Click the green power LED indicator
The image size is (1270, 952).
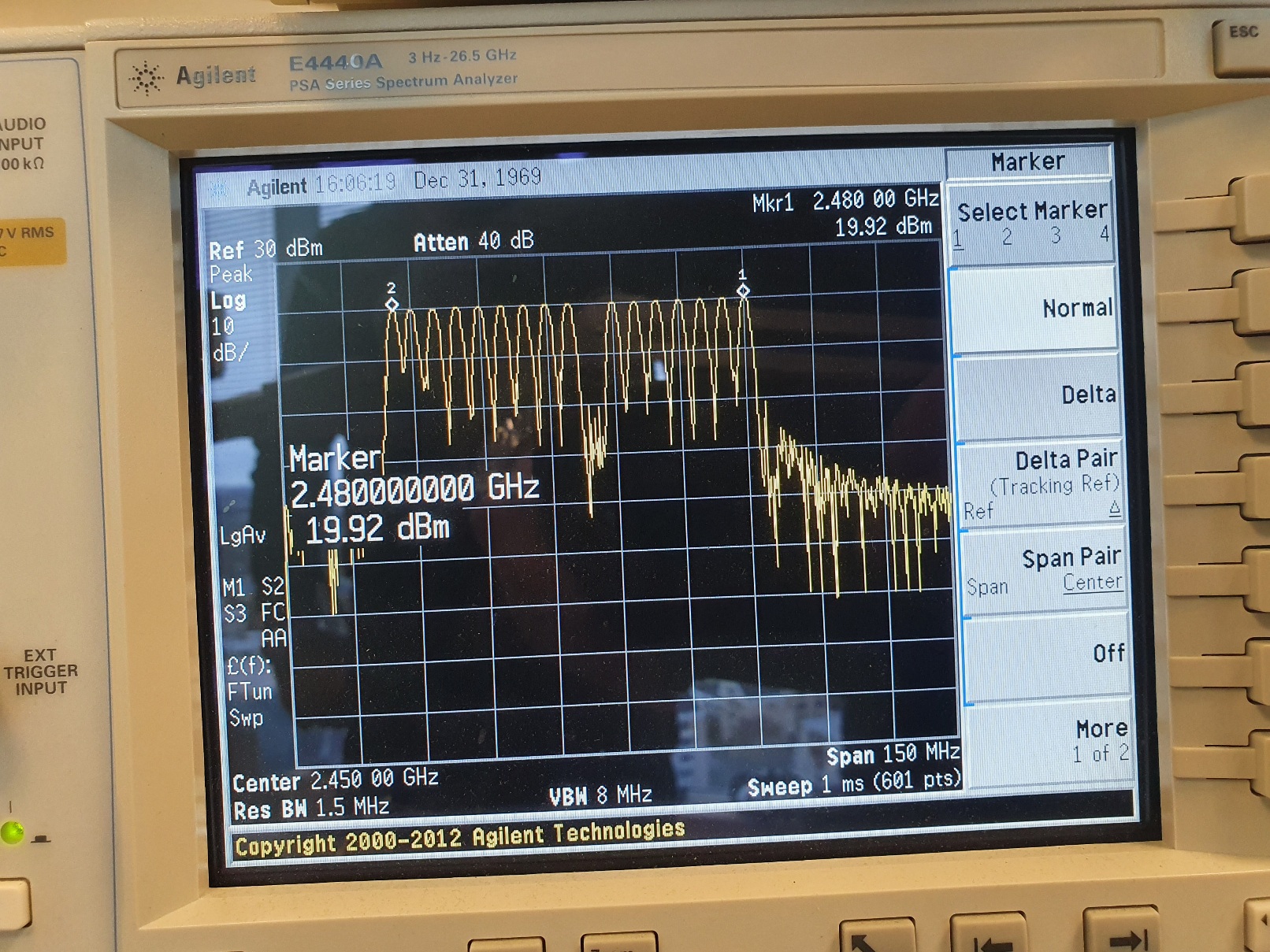pyautogui.click(x=13, y=832)
